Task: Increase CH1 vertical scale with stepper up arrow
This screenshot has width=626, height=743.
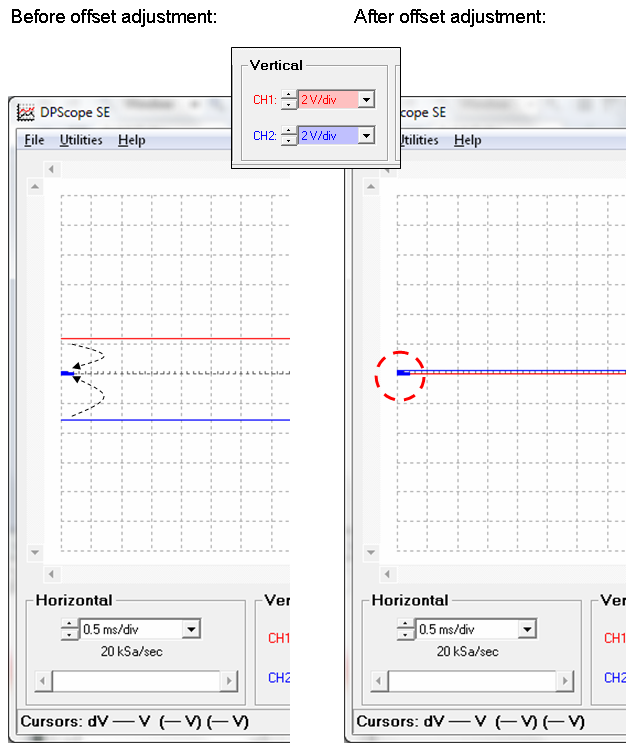Action: tap(289, 95)
